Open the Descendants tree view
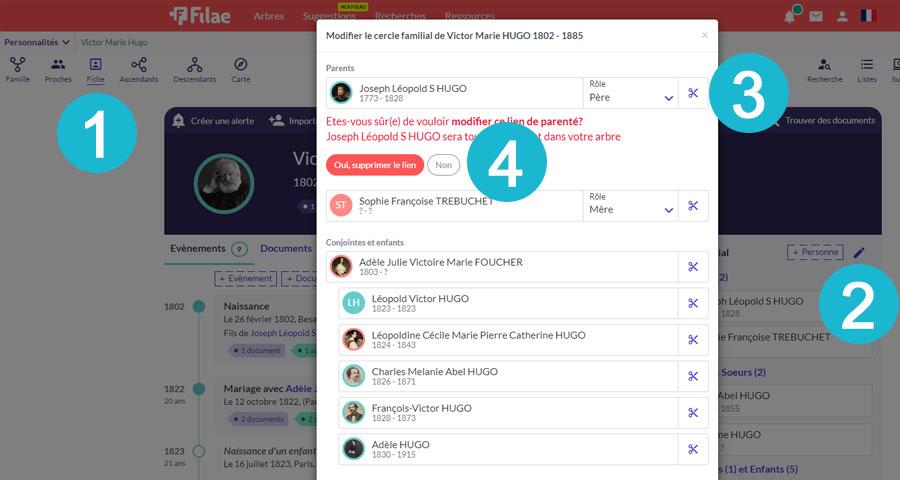900x480 pixels. (x=194, y=69)
